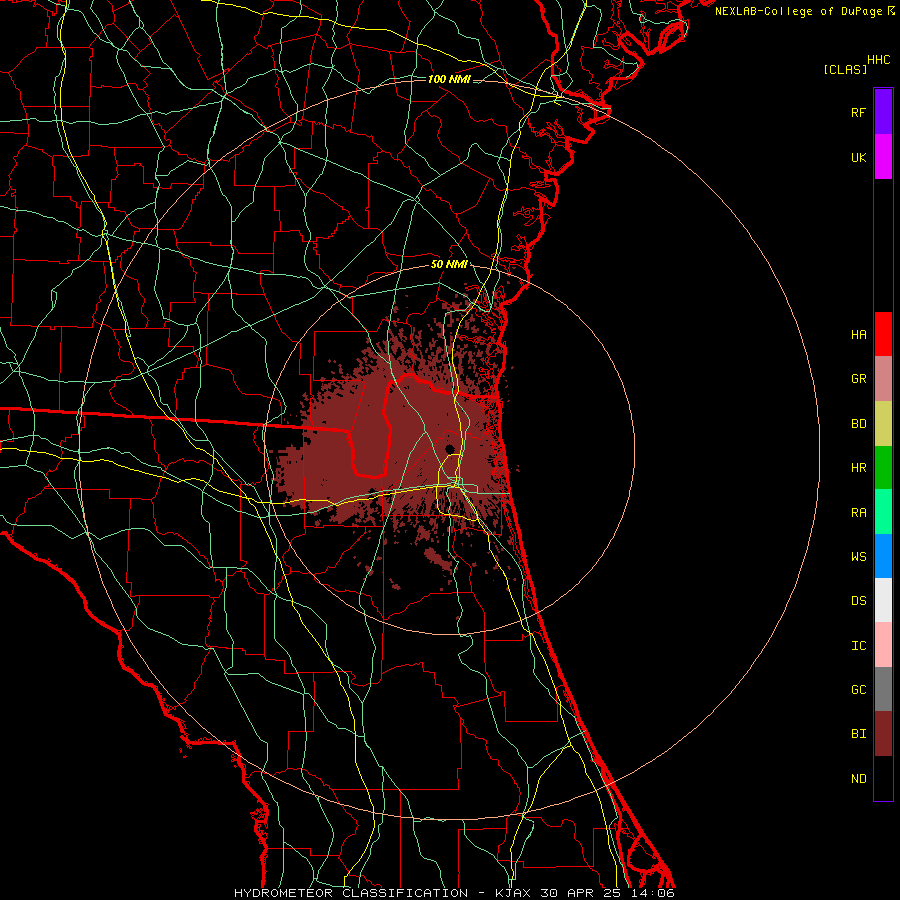The image size is (900, 900).
Task: Select the BD yellow legend swatch
Action: click(x=883, y=424)
